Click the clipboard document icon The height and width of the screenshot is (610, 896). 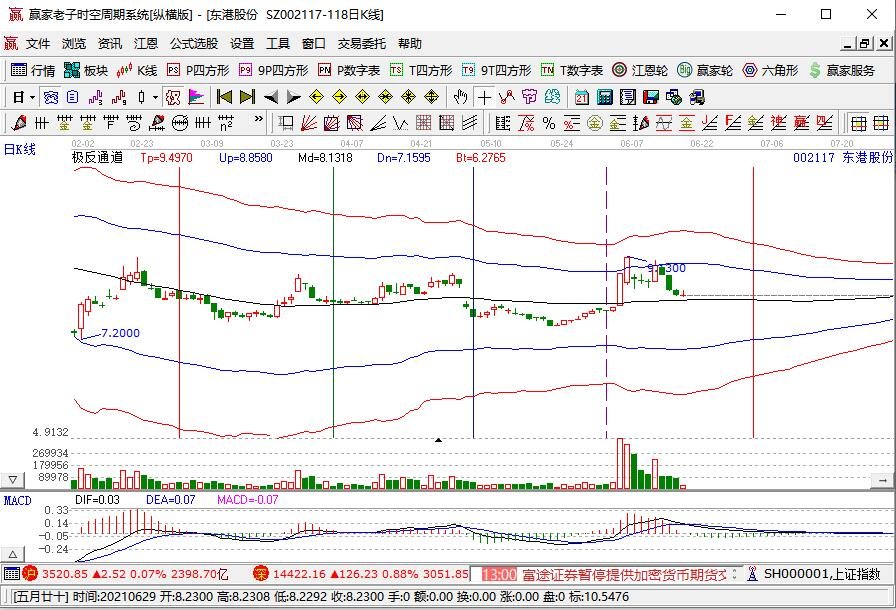[x=73, y=98]
